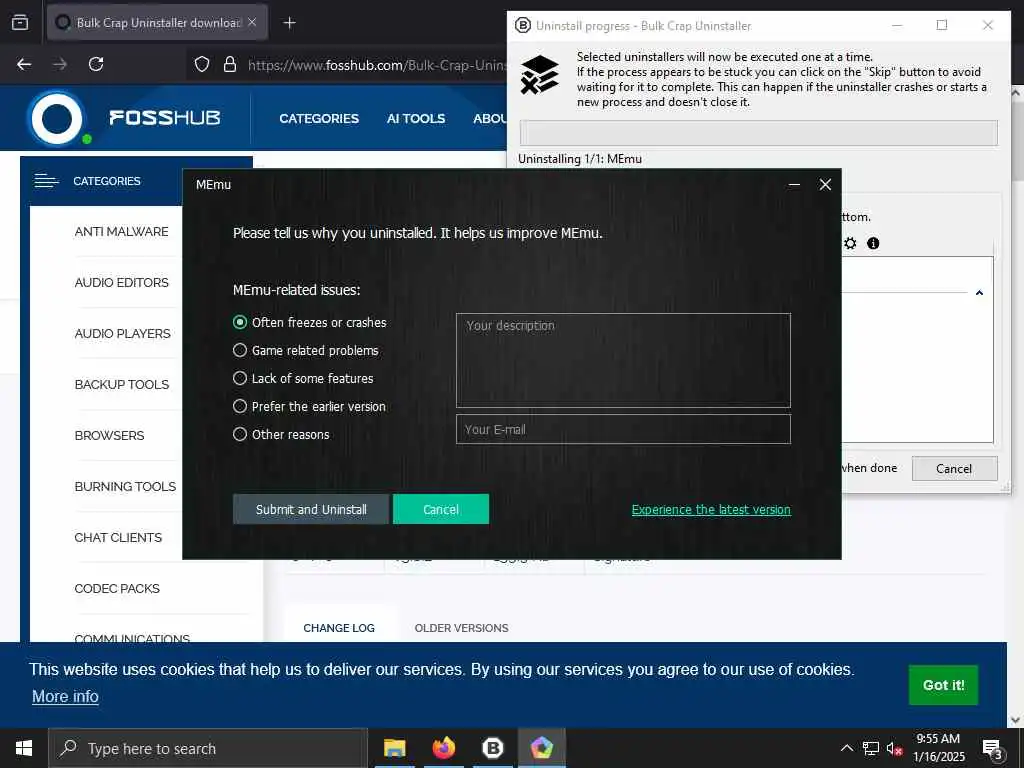Open ANTI MALWARE category
This screenshot has height=768, width=1024.
(x=121, y=232)
